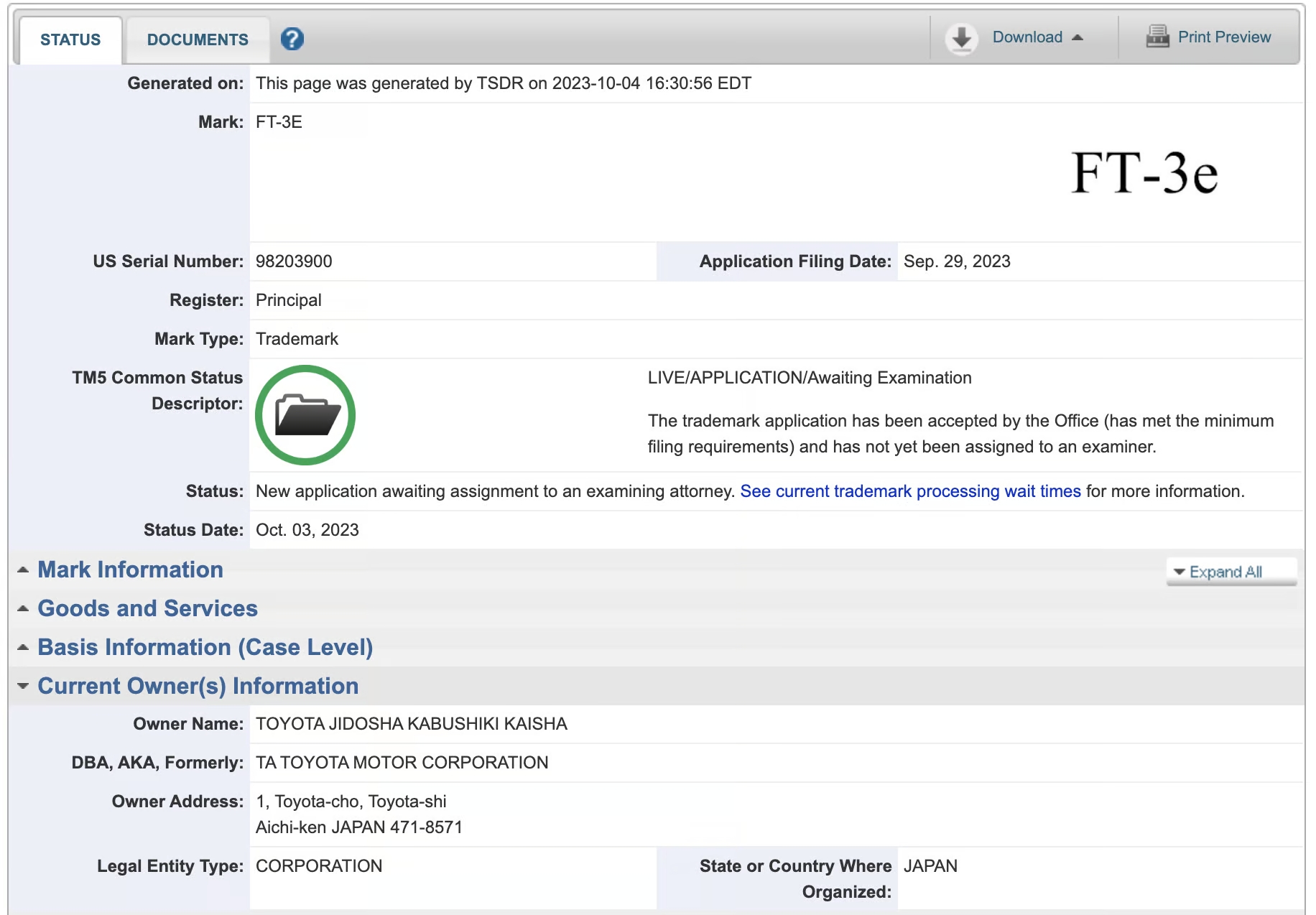Click the filing date Sep. 29, 2023

[957, 261]
